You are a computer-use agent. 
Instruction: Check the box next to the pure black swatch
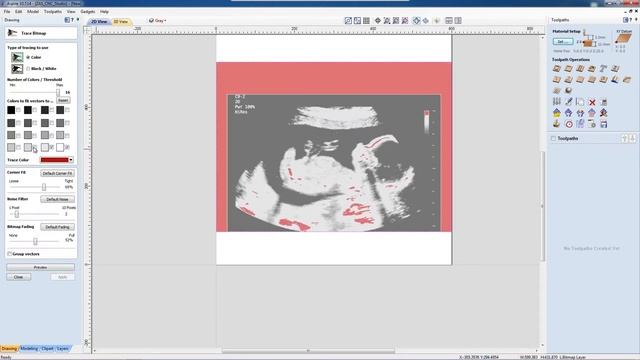(x=18, y=110)
